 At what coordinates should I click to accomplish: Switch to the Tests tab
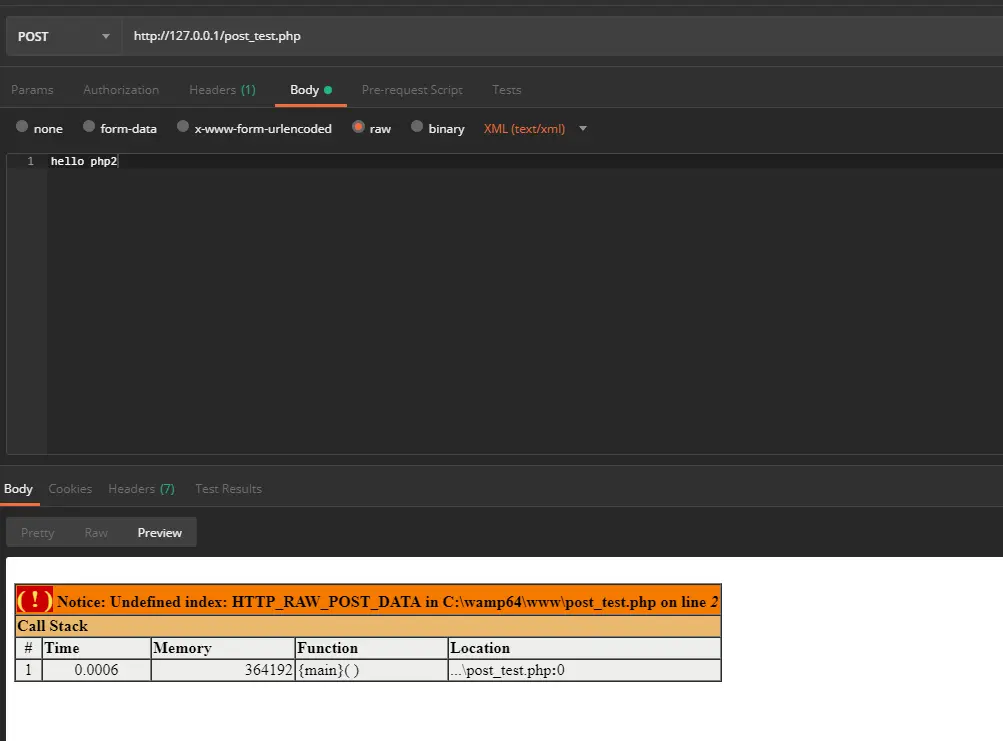pos(507,90)
